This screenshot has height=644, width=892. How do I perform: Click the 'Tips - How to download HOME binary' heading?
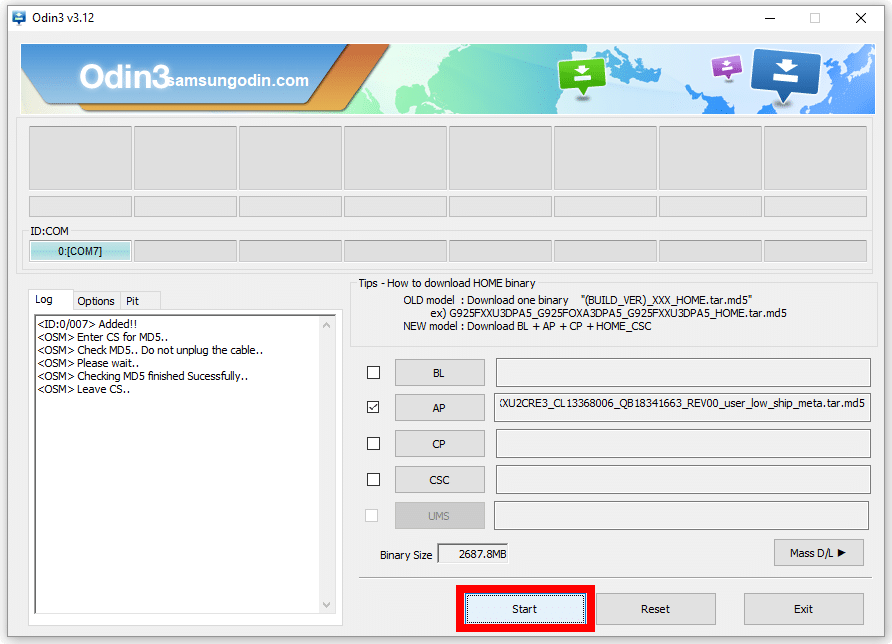point(447,283)
